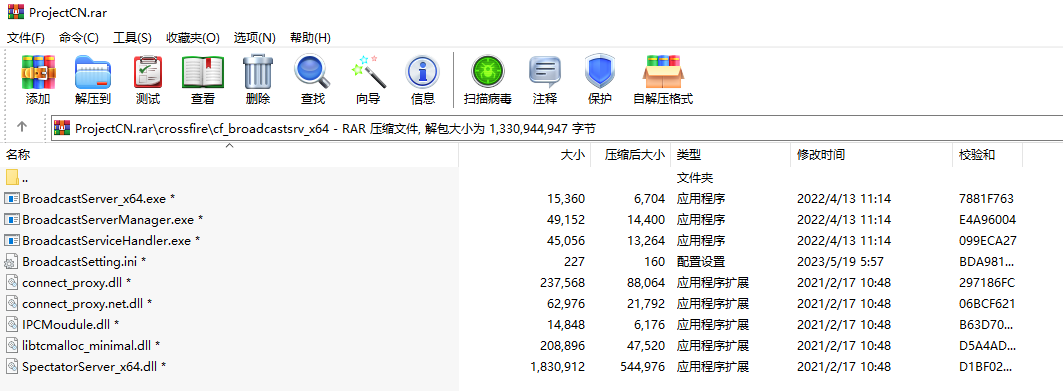This screenshot has height=391, width=1063.
Task: Open the Tools (工具) menu
Action: click(132, 37)
